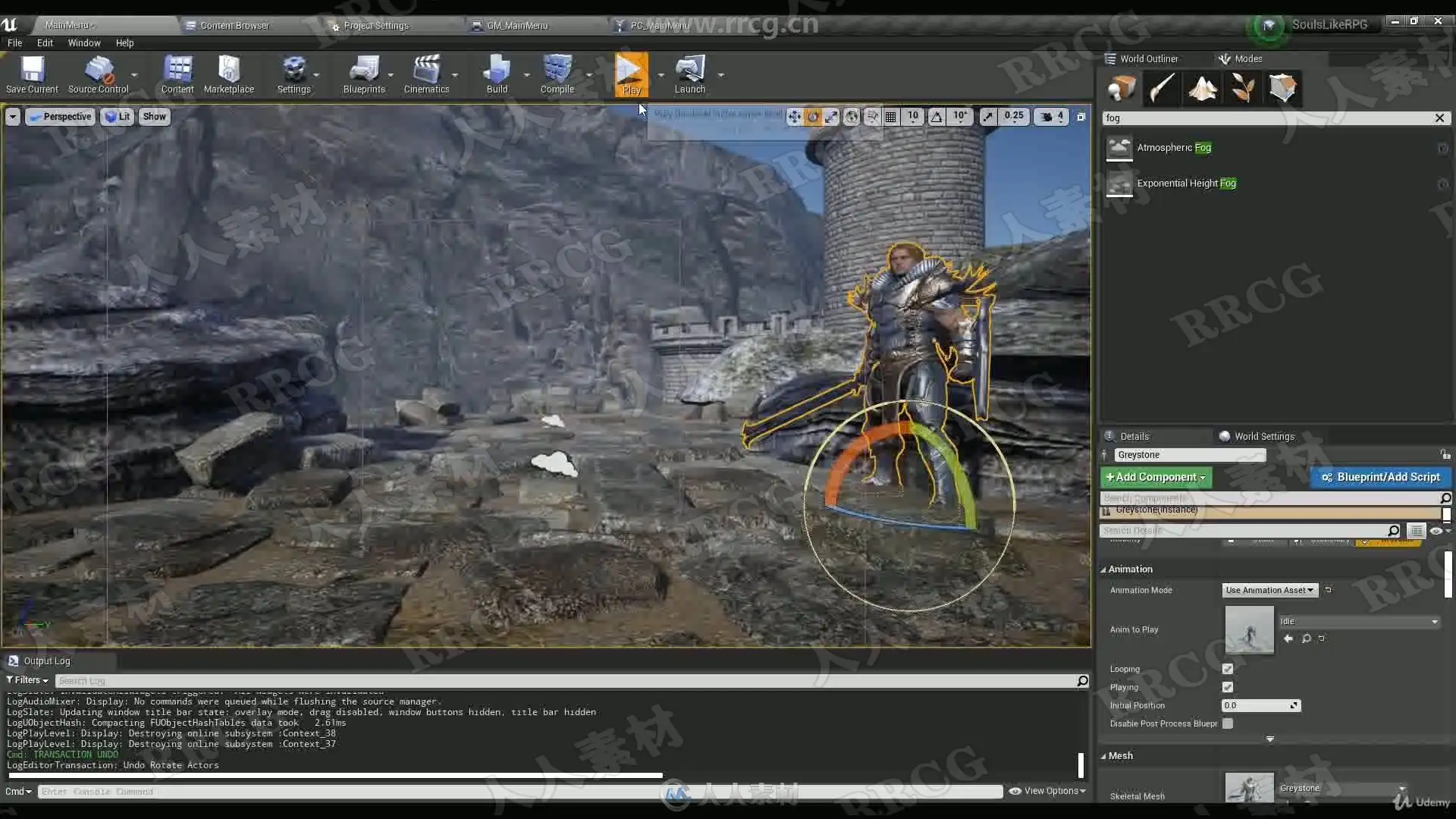
Task: Enable Disable Post Process Blueprint checkbox
Action: point(1228,723)
